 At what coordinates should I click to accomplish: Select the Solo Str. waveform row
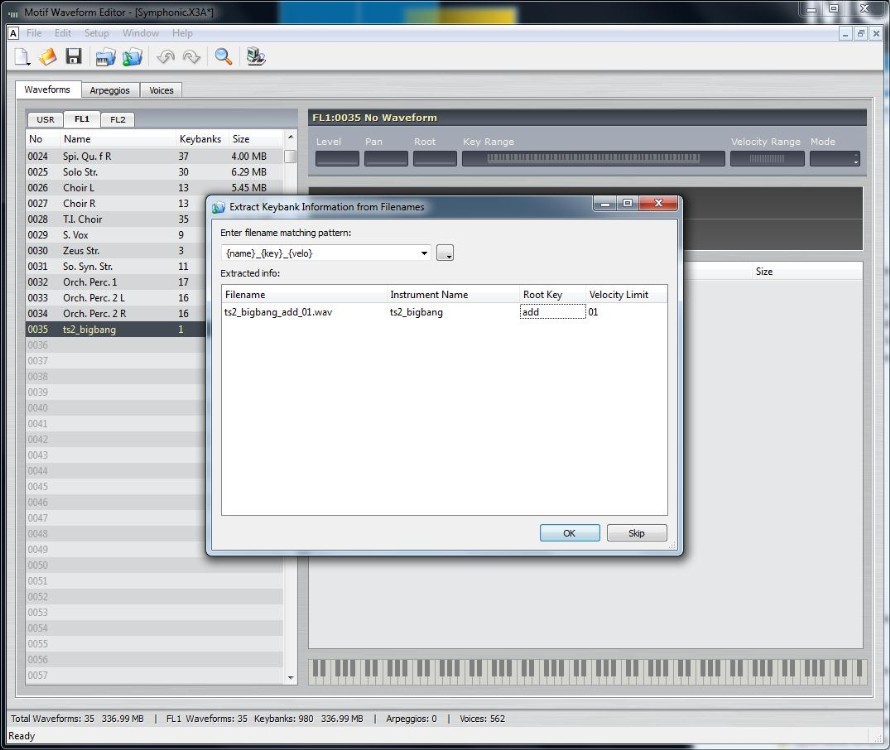tap(154, 172)
